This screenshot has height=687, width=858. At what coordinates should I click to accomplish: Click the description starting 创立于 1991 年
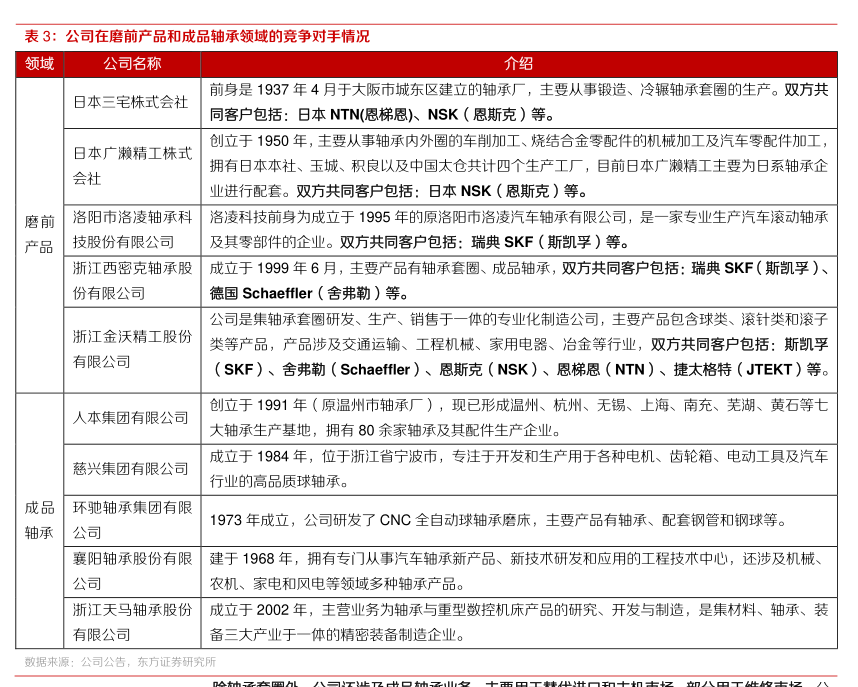(518, 418)
